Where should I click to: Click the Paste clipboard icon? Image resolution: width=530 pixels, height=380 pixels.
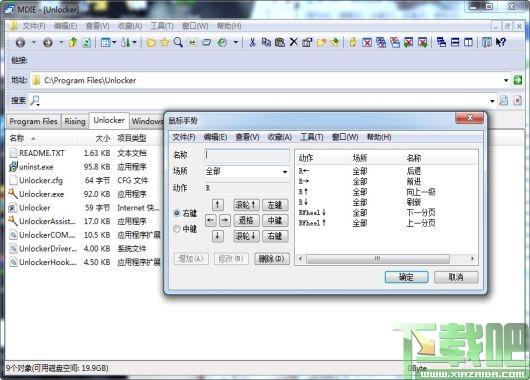tap(280, 43)
